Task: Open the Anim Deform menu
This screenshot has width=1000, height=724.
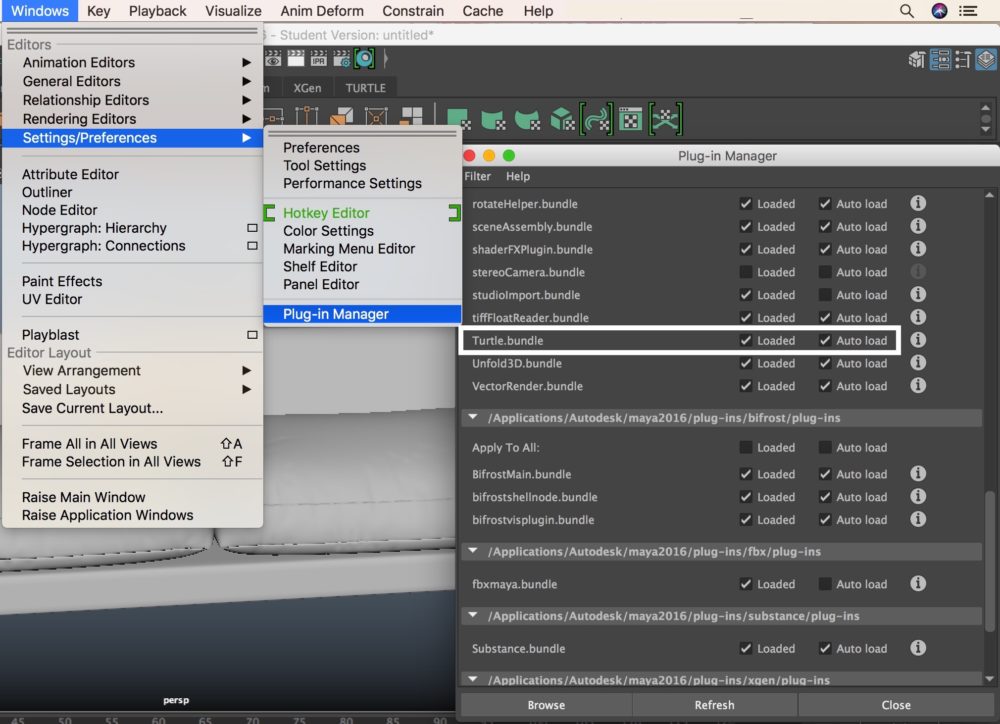Action: pos(322,11)
